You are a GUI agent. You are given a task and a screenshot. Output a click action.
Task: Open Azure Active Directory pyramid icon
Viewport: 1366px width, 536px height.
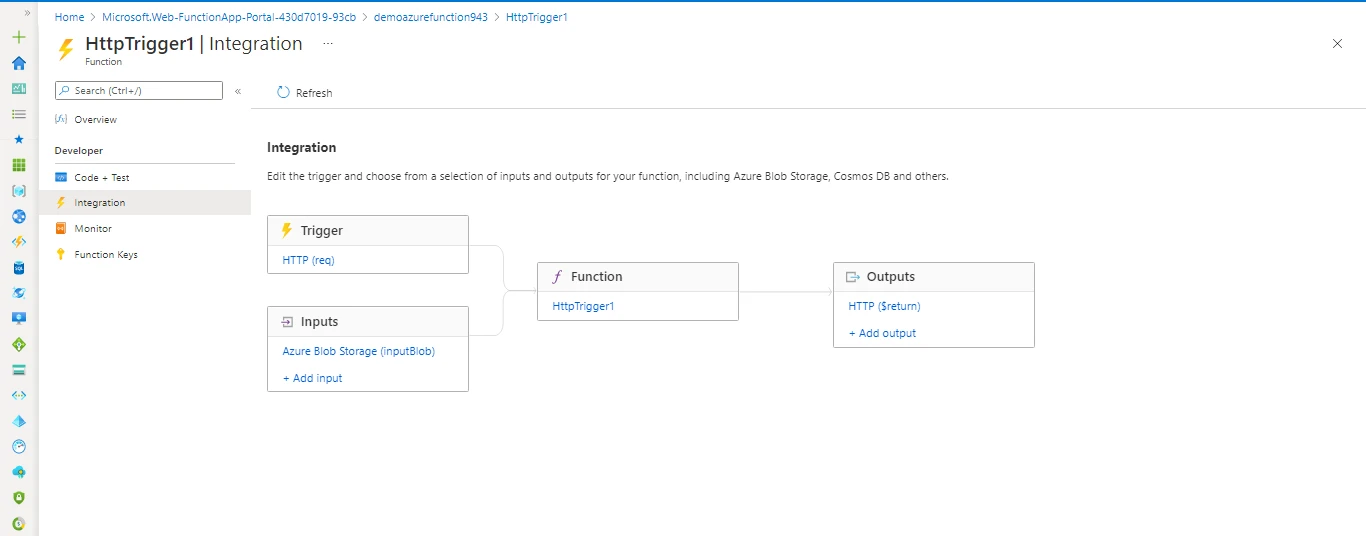tap(18, 421)
